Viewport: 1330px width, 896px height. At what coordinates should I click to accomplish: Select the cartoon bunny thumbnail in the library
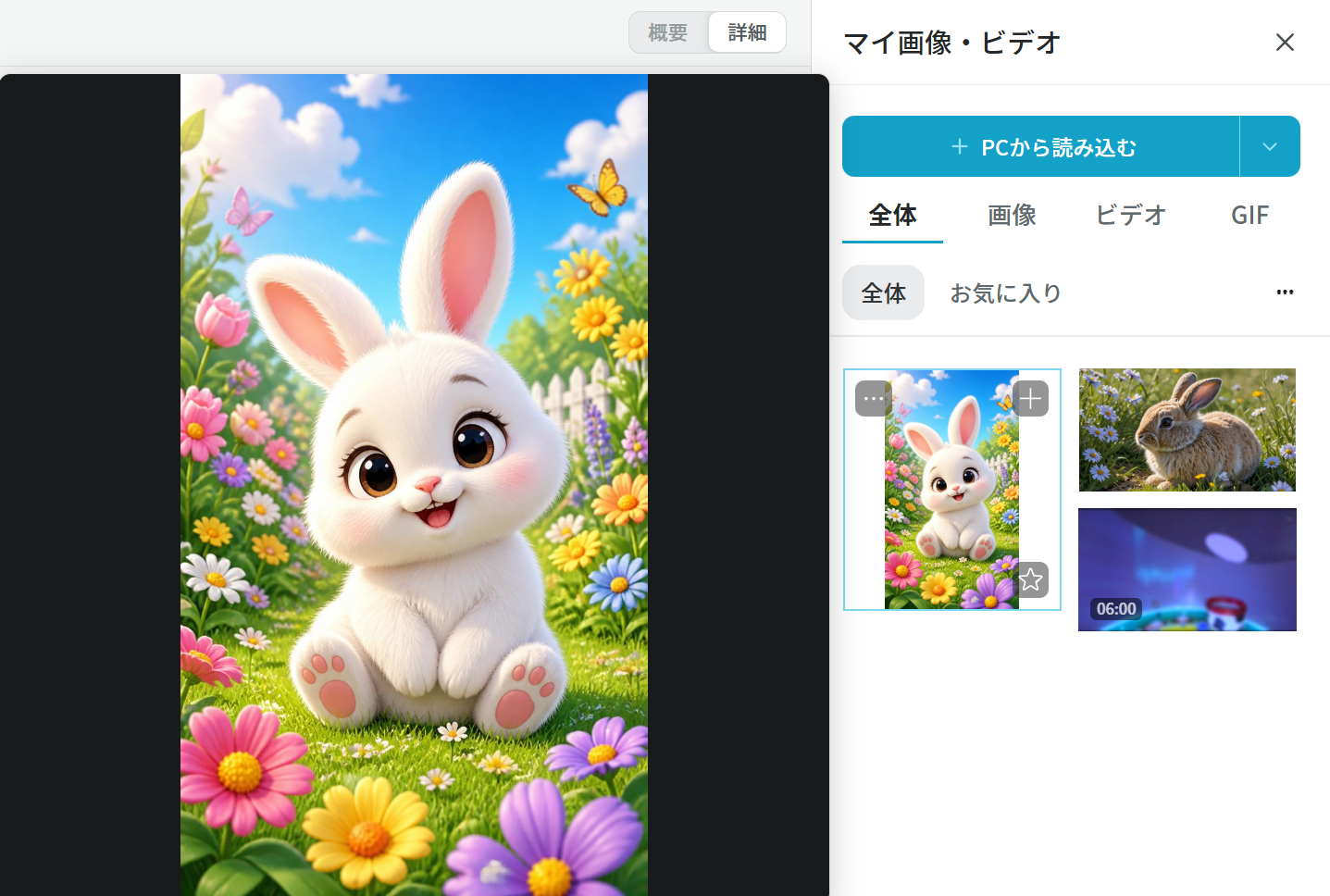tap(951, 490)
